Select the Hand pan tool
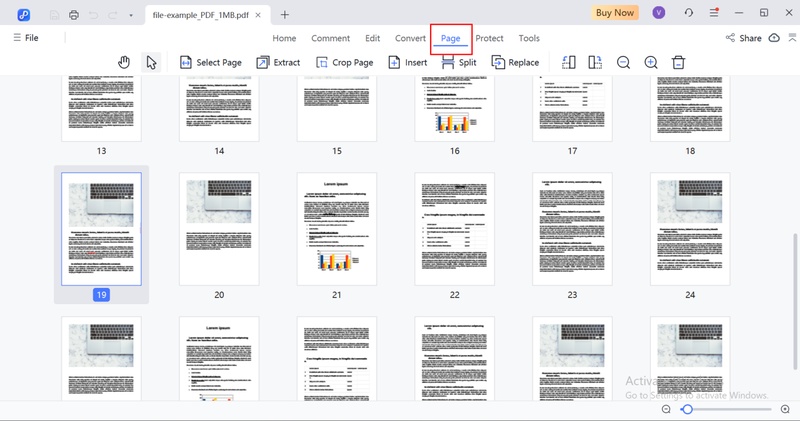This screenshot has width=800, height=421. 123,62
